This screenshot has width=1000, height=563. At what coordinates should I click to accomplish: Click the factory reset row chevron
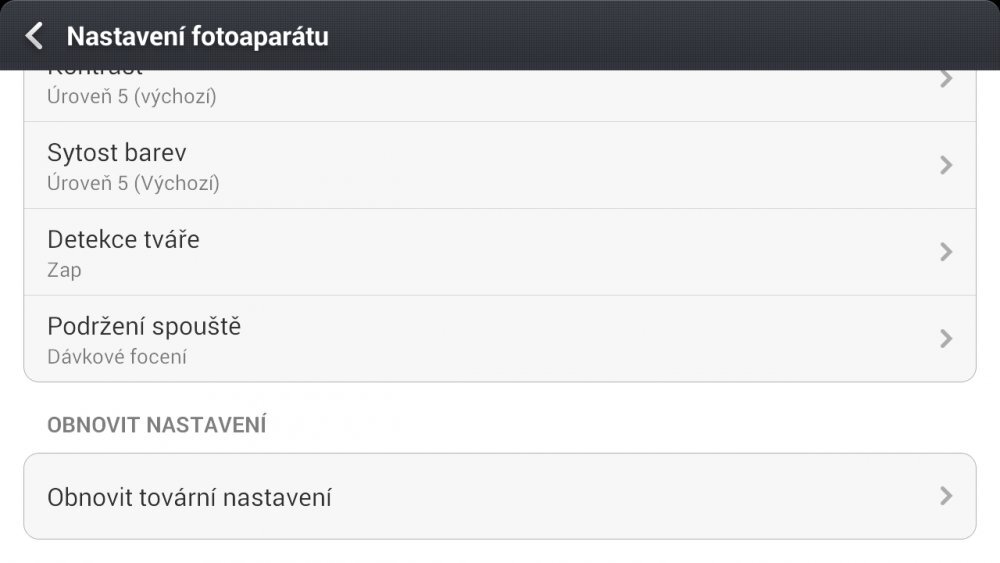(x=946, y=496)
